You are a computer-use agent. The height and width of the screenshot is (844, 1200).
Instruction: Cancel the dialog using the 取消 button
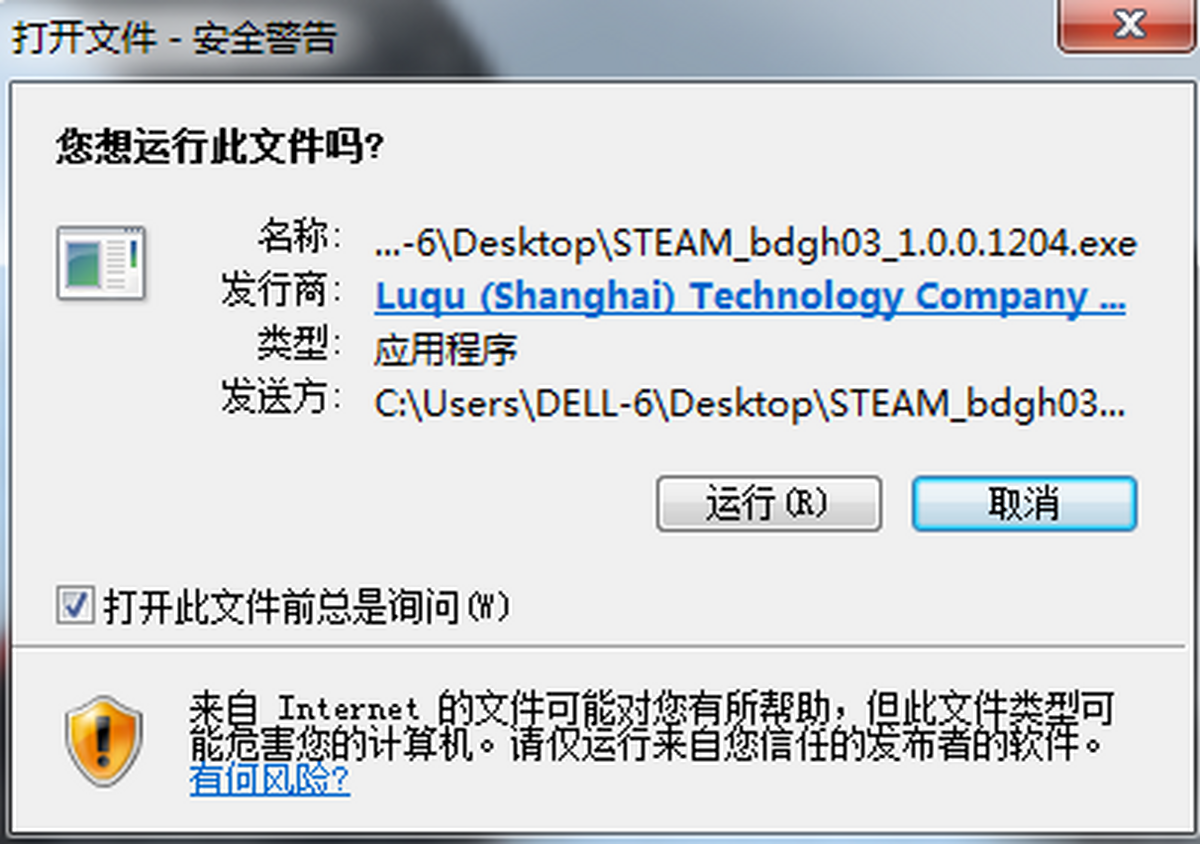click(x=1024, y=503)
